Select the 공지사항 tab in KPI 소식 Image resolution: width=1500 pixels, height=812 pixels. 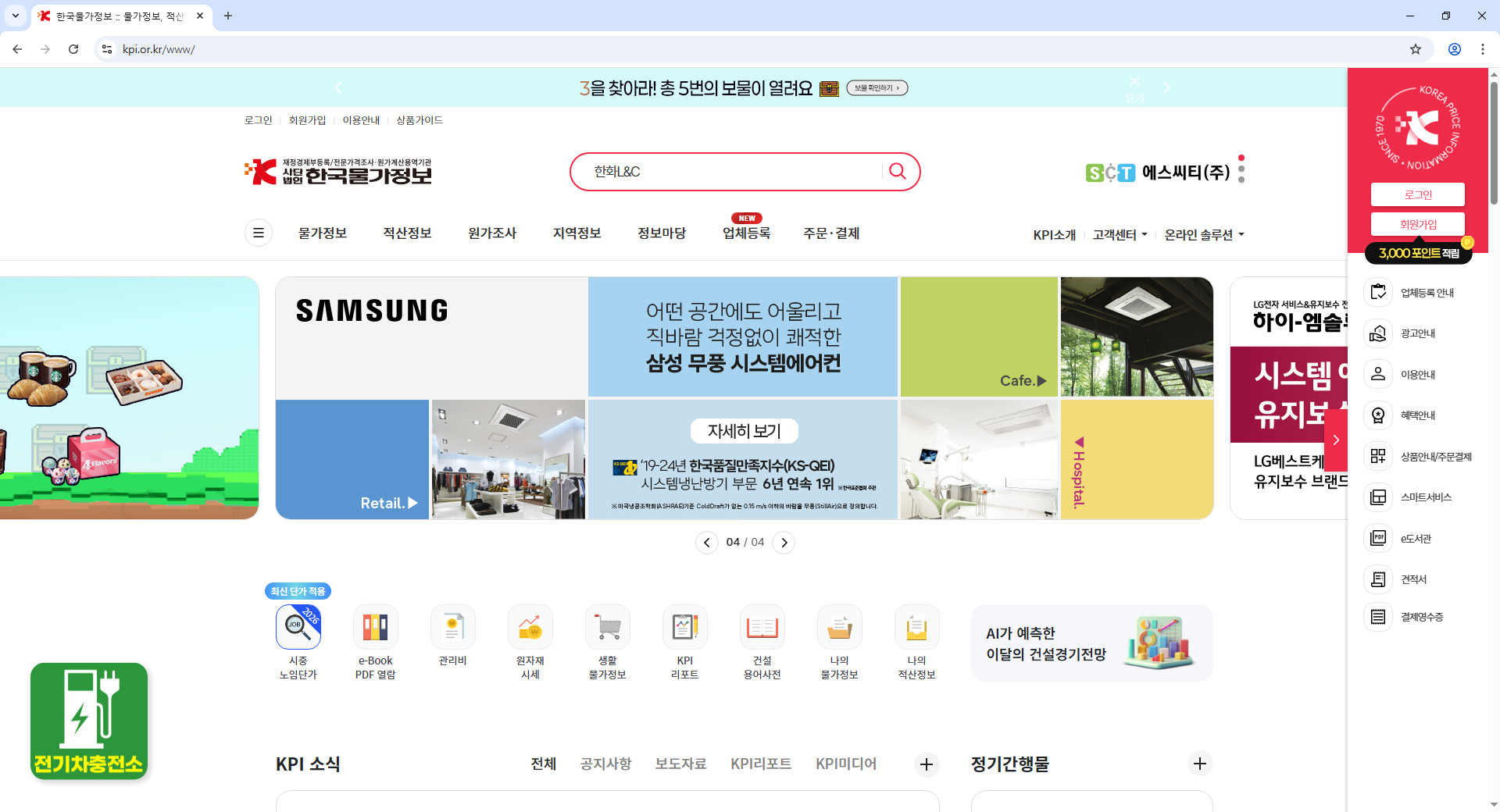pyautogui.click(x=605, y=764)
